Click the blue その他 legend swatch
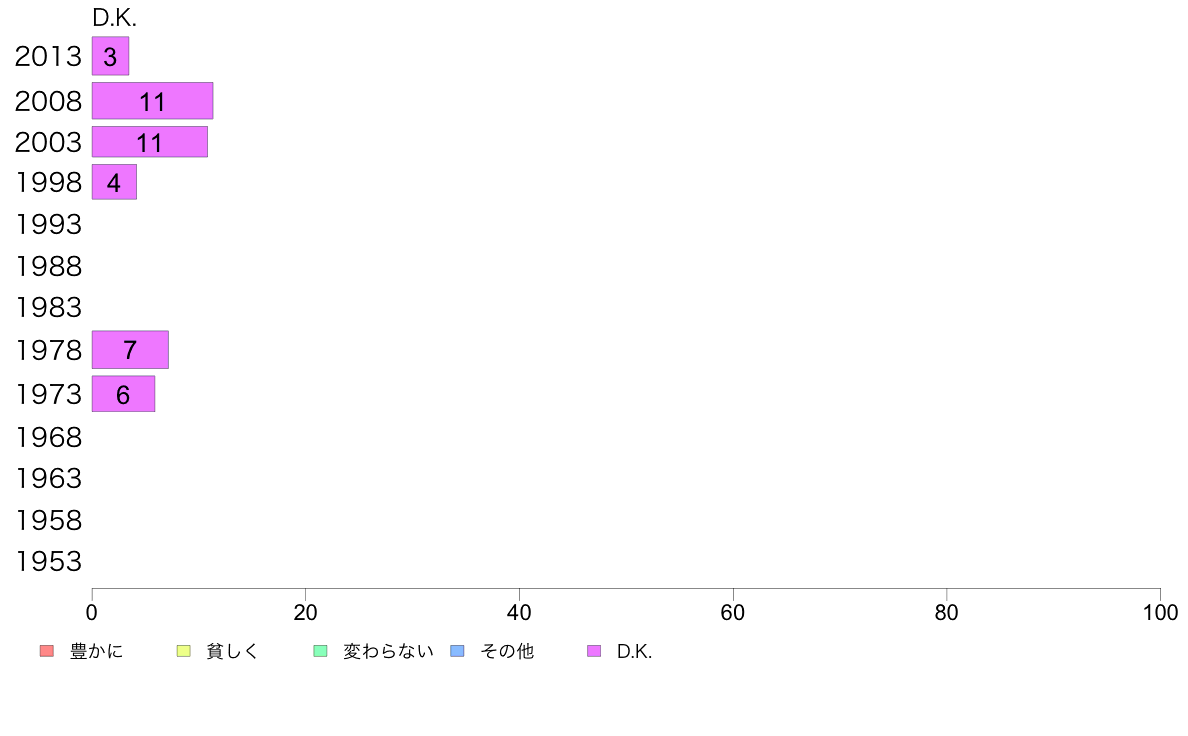The width and height of the screenshot is (1188, 736). pos(458,651)
